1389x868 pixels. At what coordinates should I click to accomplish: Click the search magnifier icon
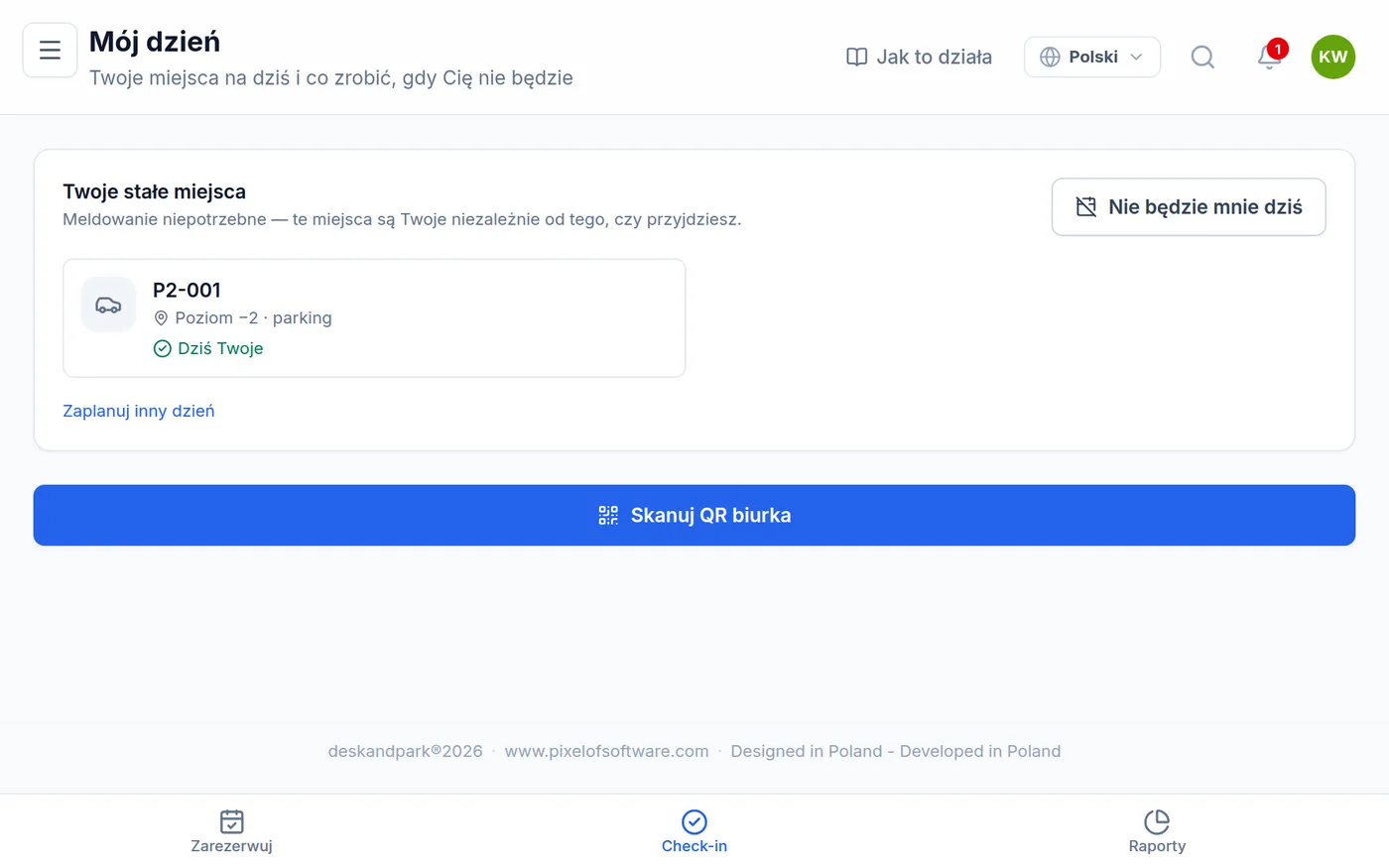pyautogui.click(x=1202, y=57)
